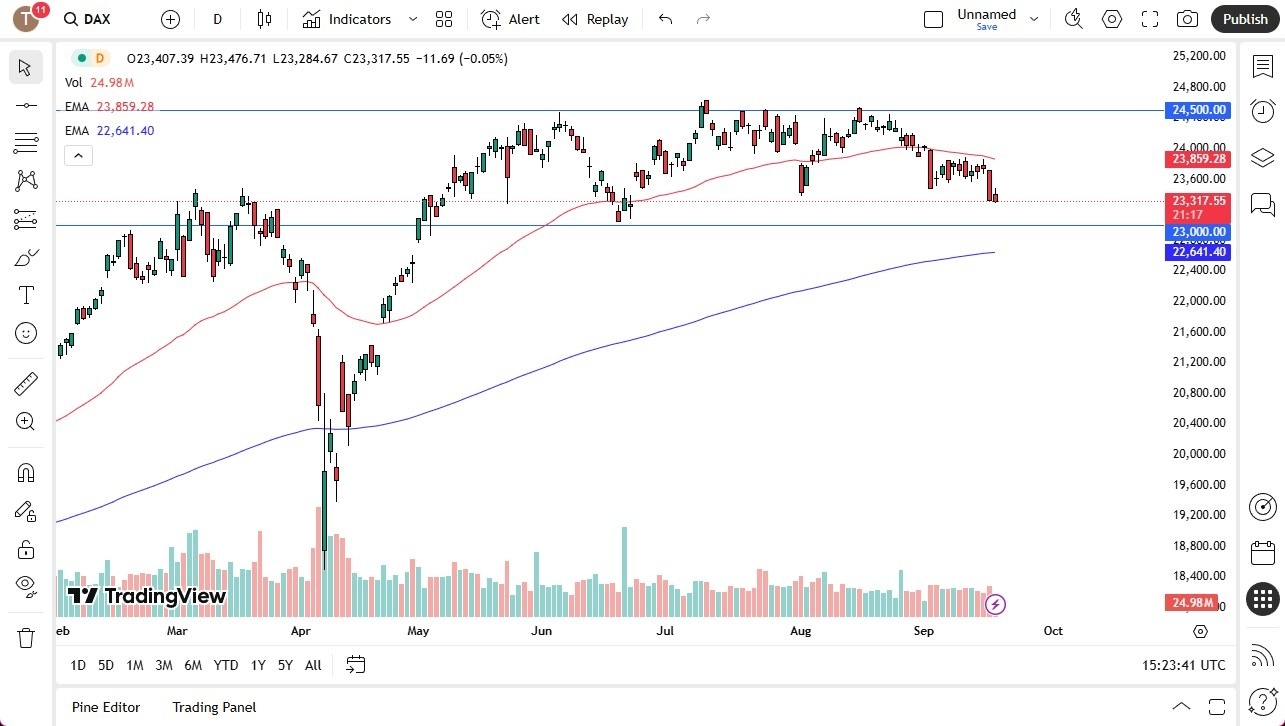Select the brush drawing tool
The height and width of the screenshot is (726, 1285).
(26, 256)
